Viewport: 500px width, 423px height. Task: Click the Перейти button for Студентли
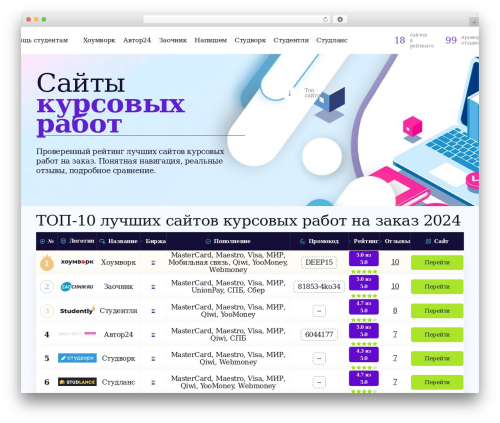click(437, 311)
